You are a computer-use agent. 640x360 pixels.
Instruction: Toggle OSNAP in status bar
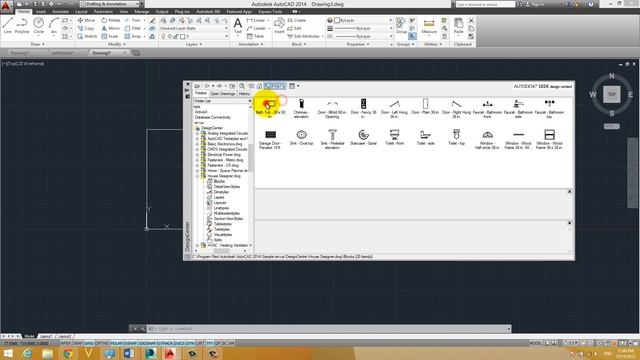point(130,344)
